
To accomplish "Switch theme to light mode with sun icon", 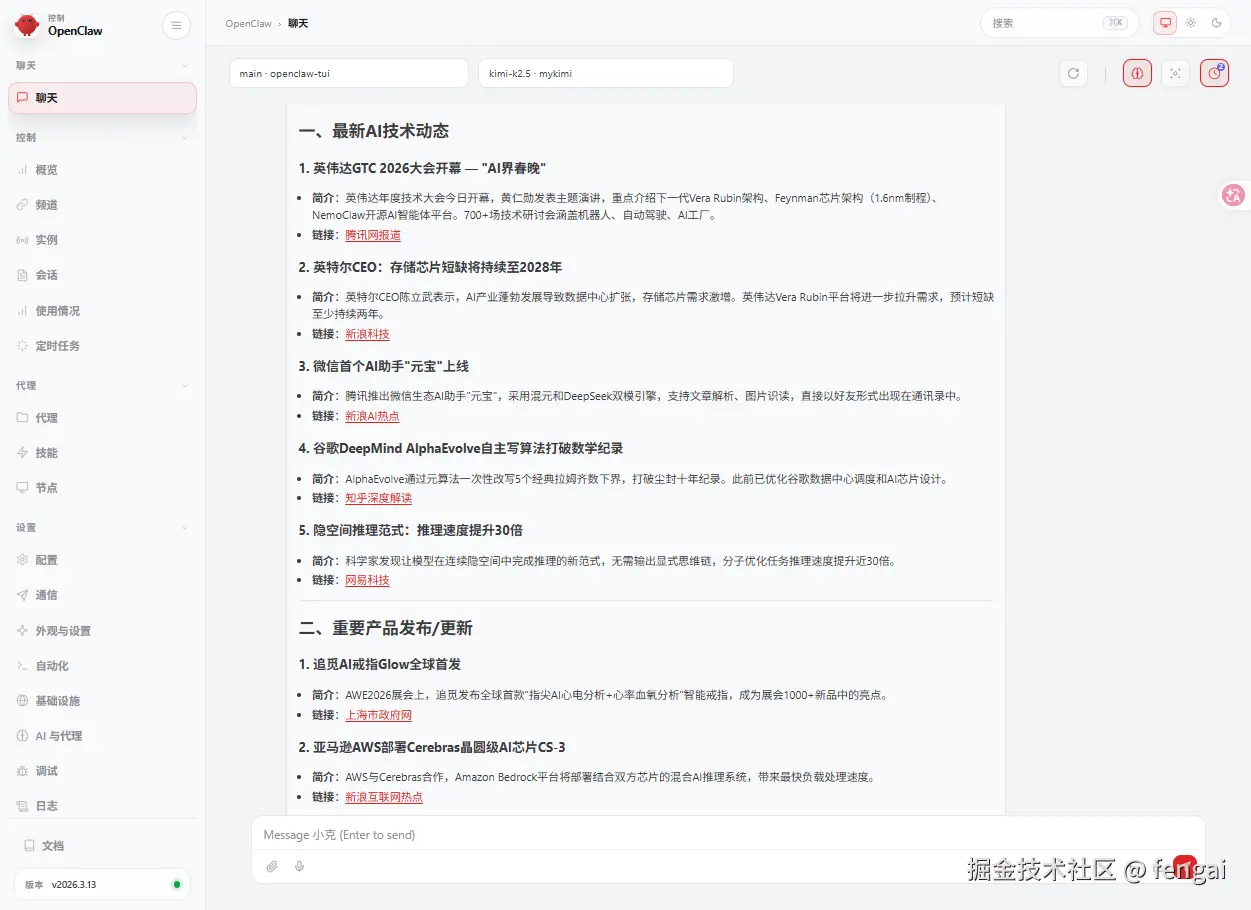I will (1190, 22).
